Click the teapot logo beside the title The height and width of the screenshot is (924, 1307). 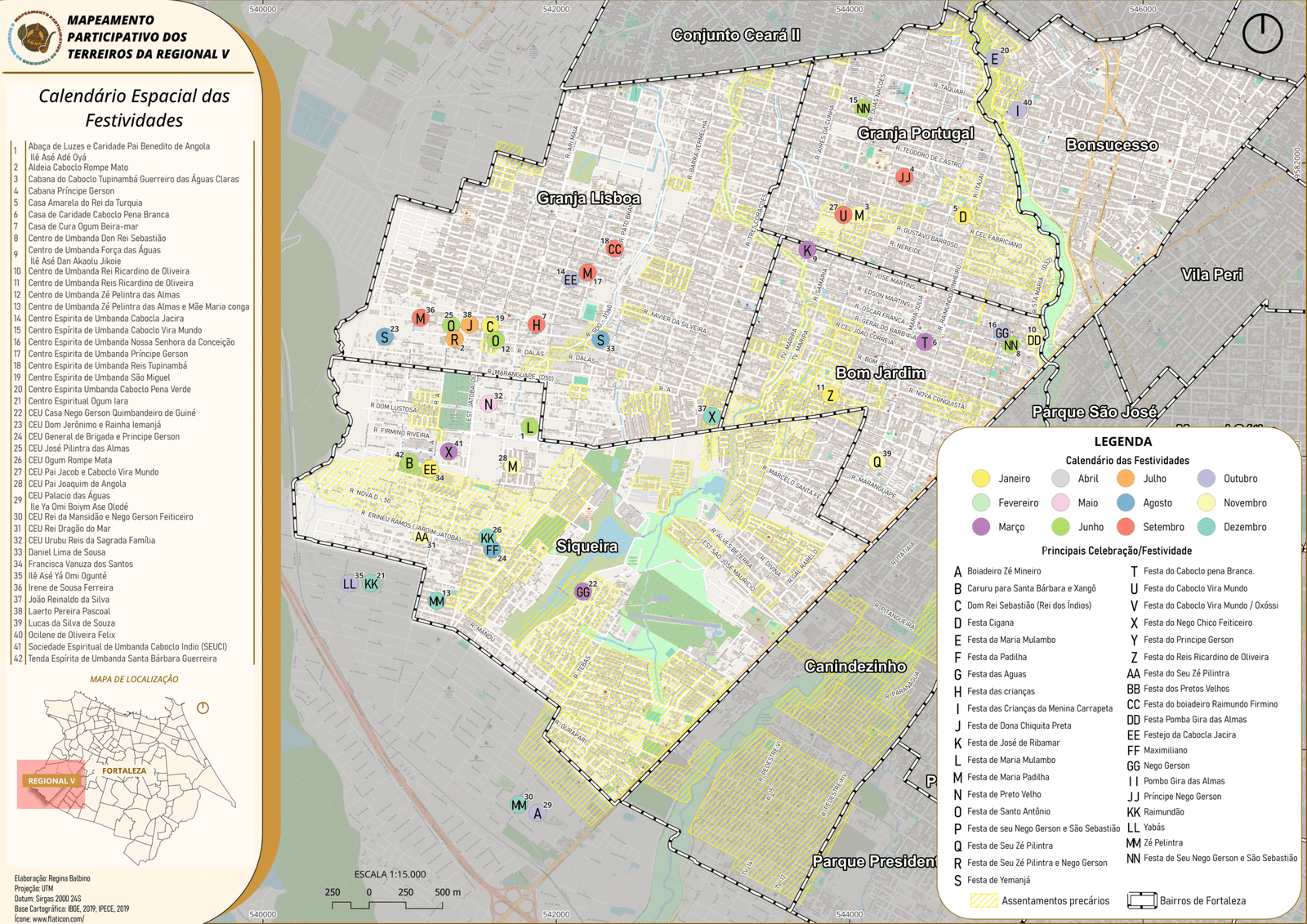point(34,38)
